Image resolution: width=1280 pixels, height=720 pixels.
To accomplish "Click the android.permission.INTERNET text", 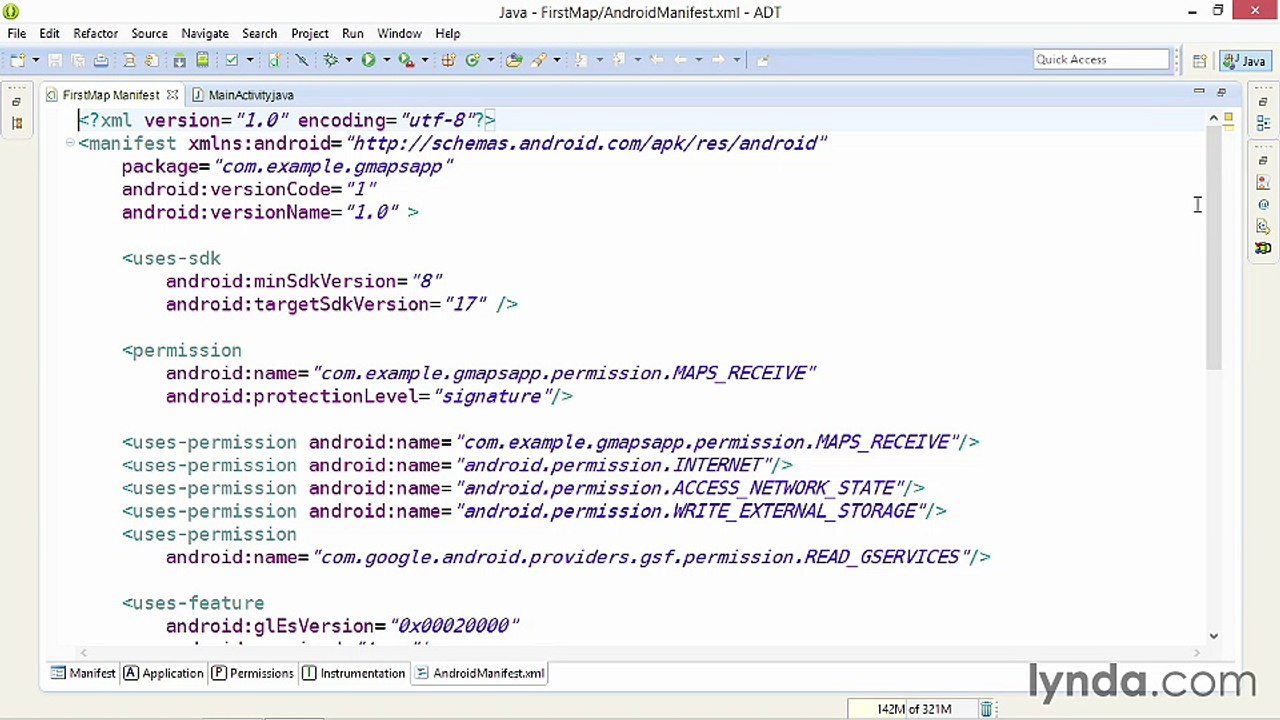I will (x=613, y=465).
